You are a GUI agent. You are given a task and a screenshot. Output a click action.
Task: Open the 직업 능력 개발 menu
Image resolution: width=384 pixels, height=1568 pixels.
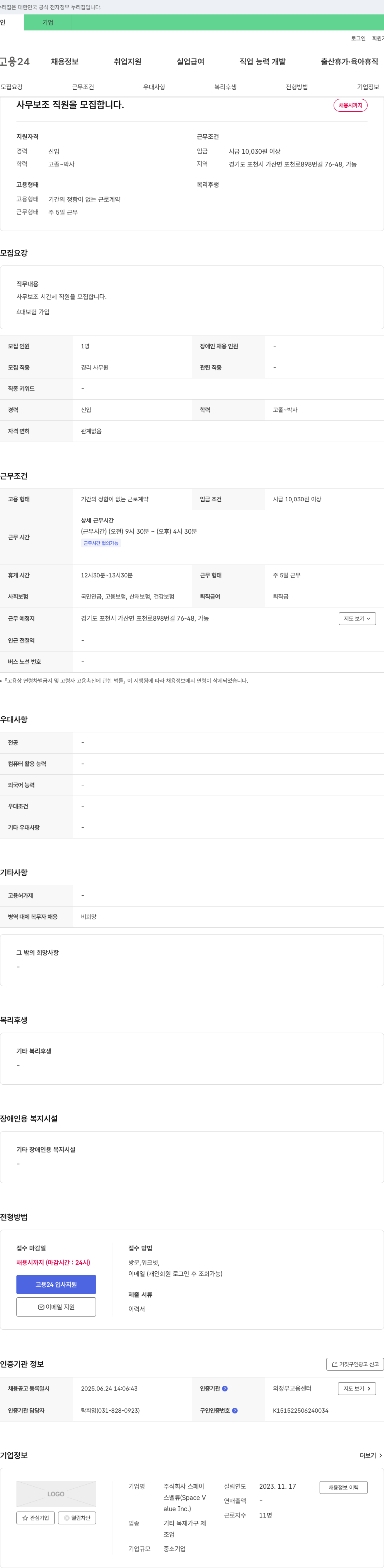pos(262,62)
